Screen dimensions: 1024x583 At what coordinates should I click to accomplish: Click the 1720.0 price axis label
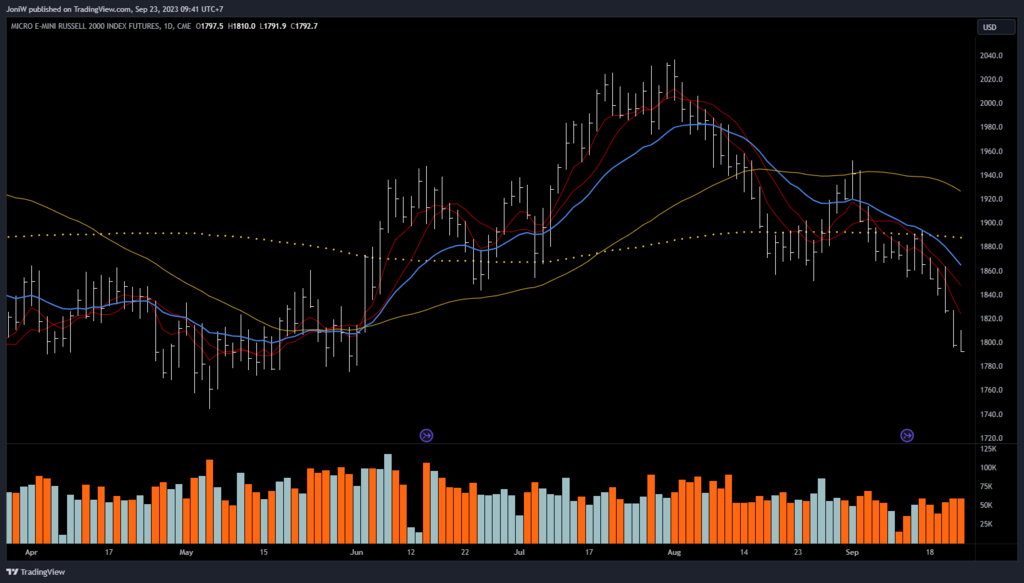pyautogui.click(x=991, y=438)
